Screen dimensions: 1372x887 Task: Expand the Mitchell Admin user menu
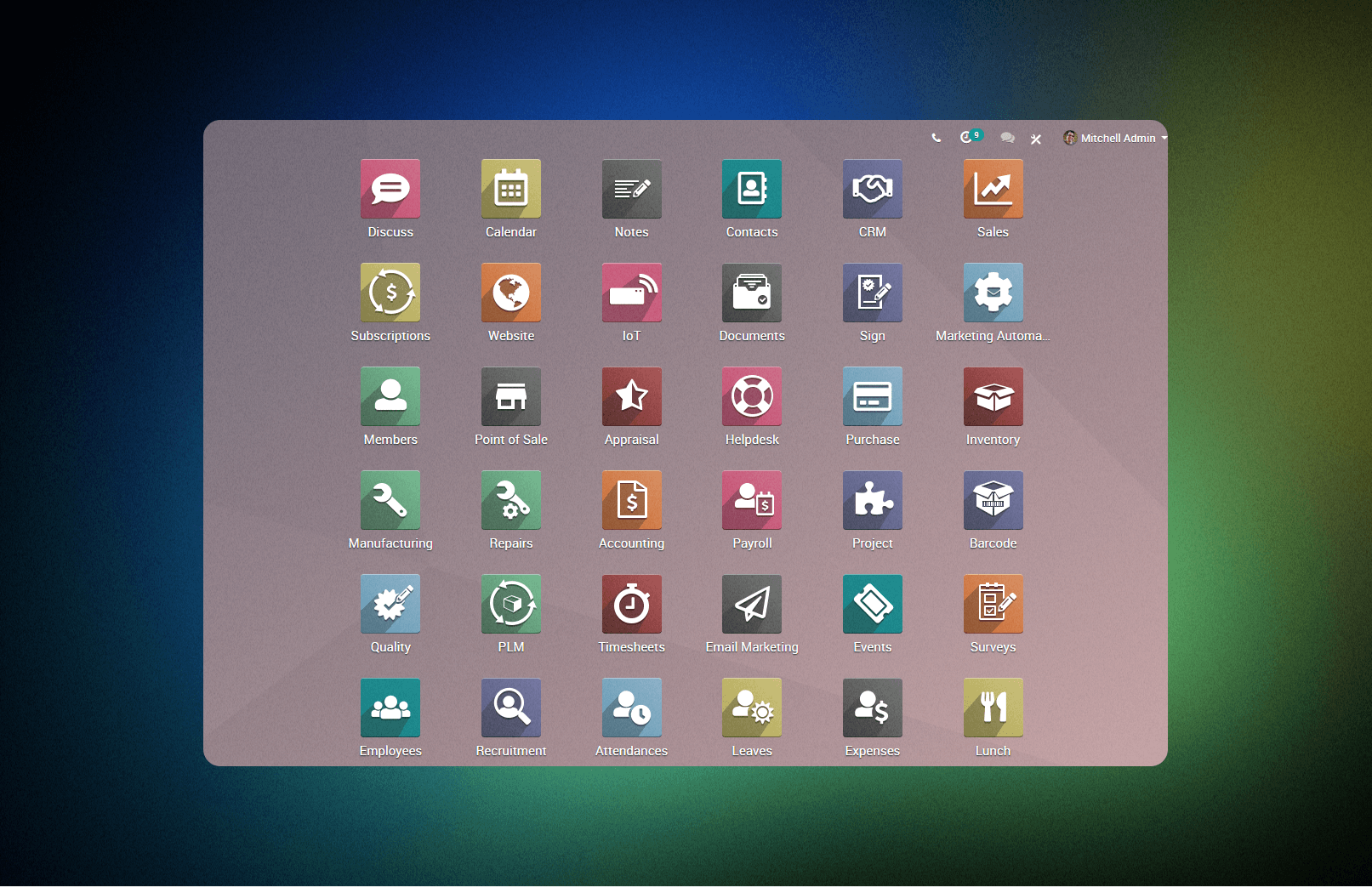pyautogui.click(x=1115, y=138)
